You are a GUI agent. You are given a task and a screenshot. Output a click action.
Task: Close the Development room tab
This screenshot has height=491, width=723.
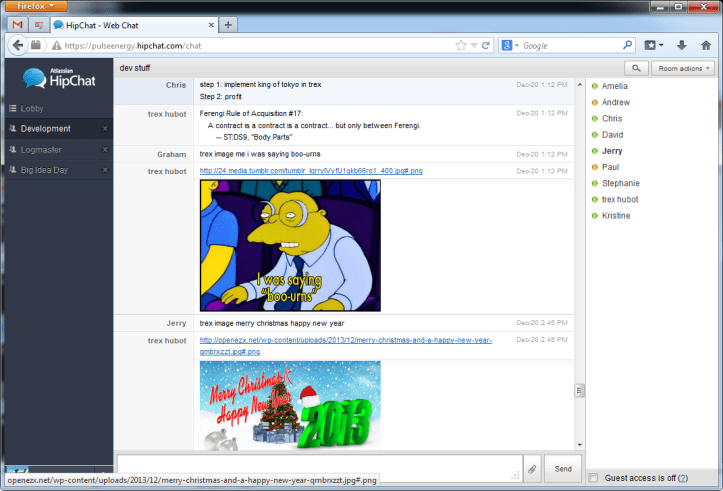104,129
